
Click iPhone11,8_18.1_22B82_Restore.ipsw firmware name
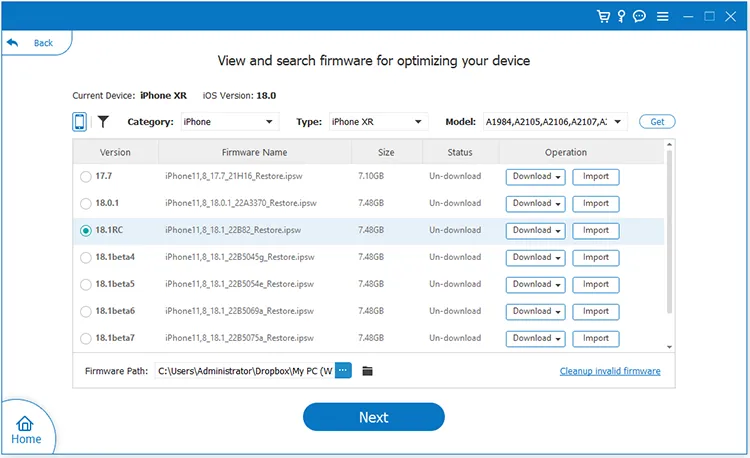pyautogui.click(x=233, y=230)
